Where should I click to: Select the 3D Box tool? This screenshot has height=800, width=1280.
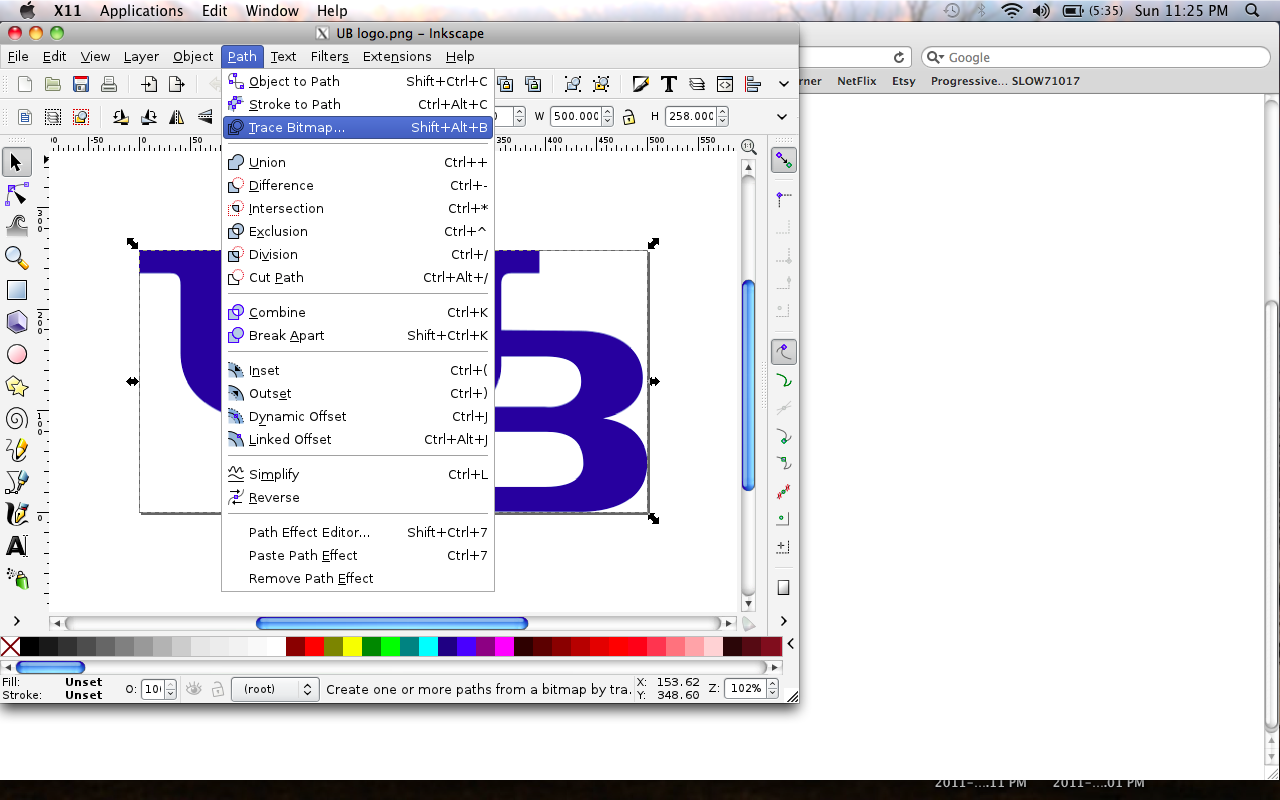pos(17,322)
